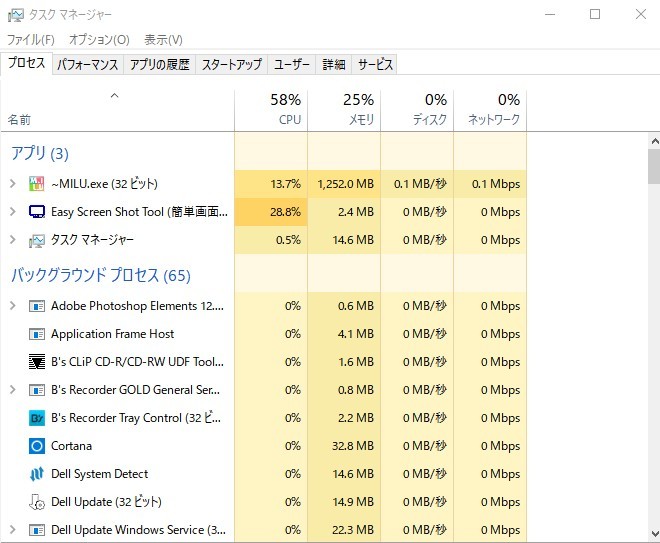Image resolution: width=660 pixels, height=543 pixels.
Task: Expand B's Recorder GOLD General Service row
Action: coord(13,390)
